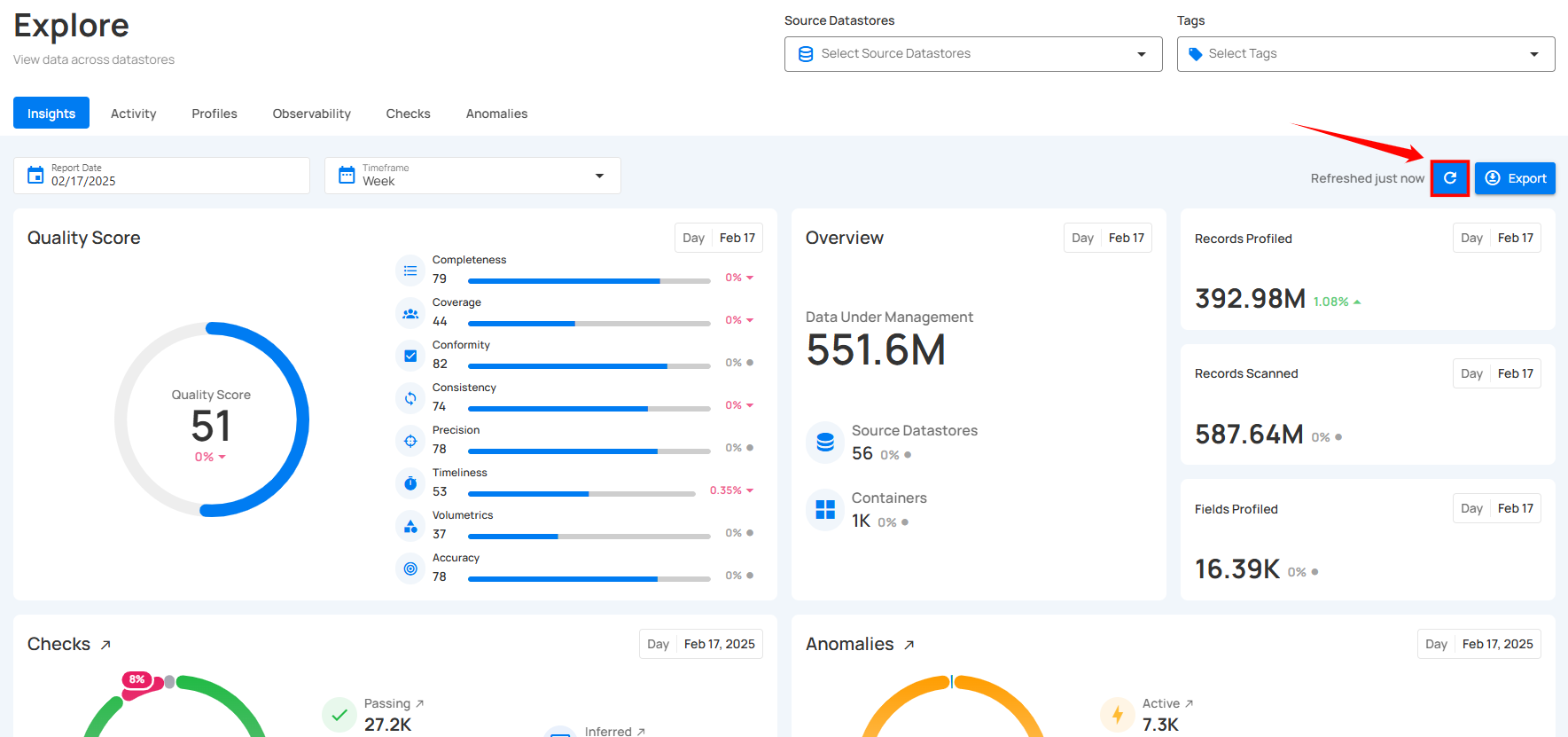Click the Day Feb 17 selector in Records Profiled
This screenshot has width=1568, height=737.
1497,238
